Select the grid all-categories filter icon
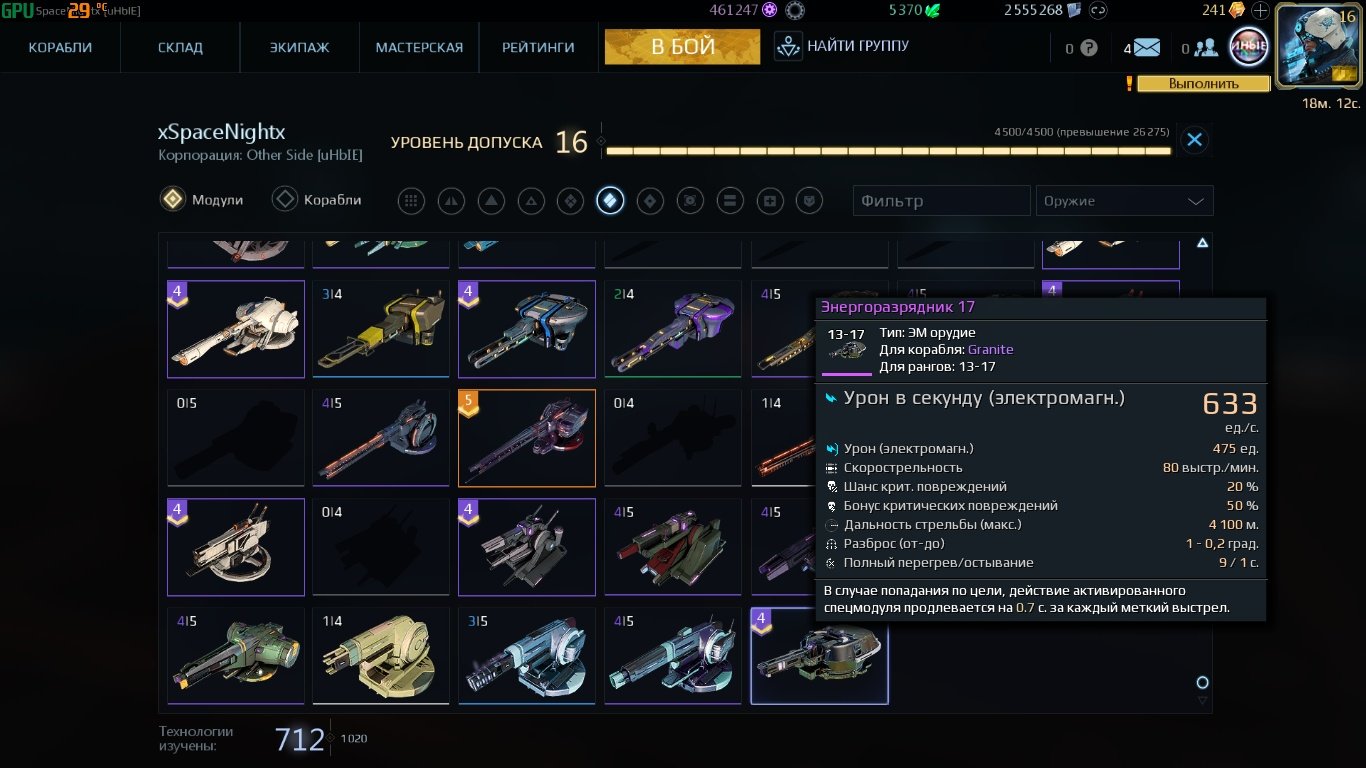The image size is (1366, 768). click(x=411, y=201)
